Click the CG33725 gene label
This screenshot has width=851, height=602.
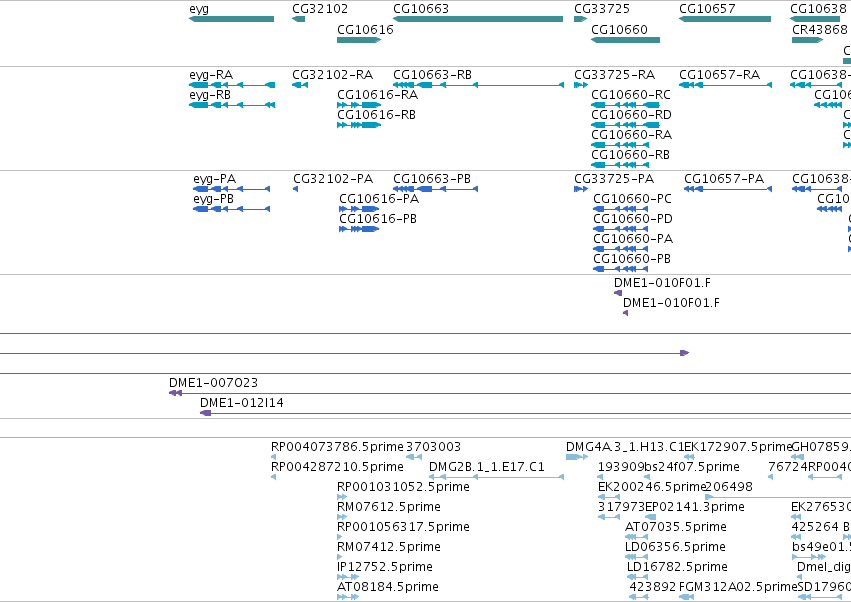[x=602, y=9]
